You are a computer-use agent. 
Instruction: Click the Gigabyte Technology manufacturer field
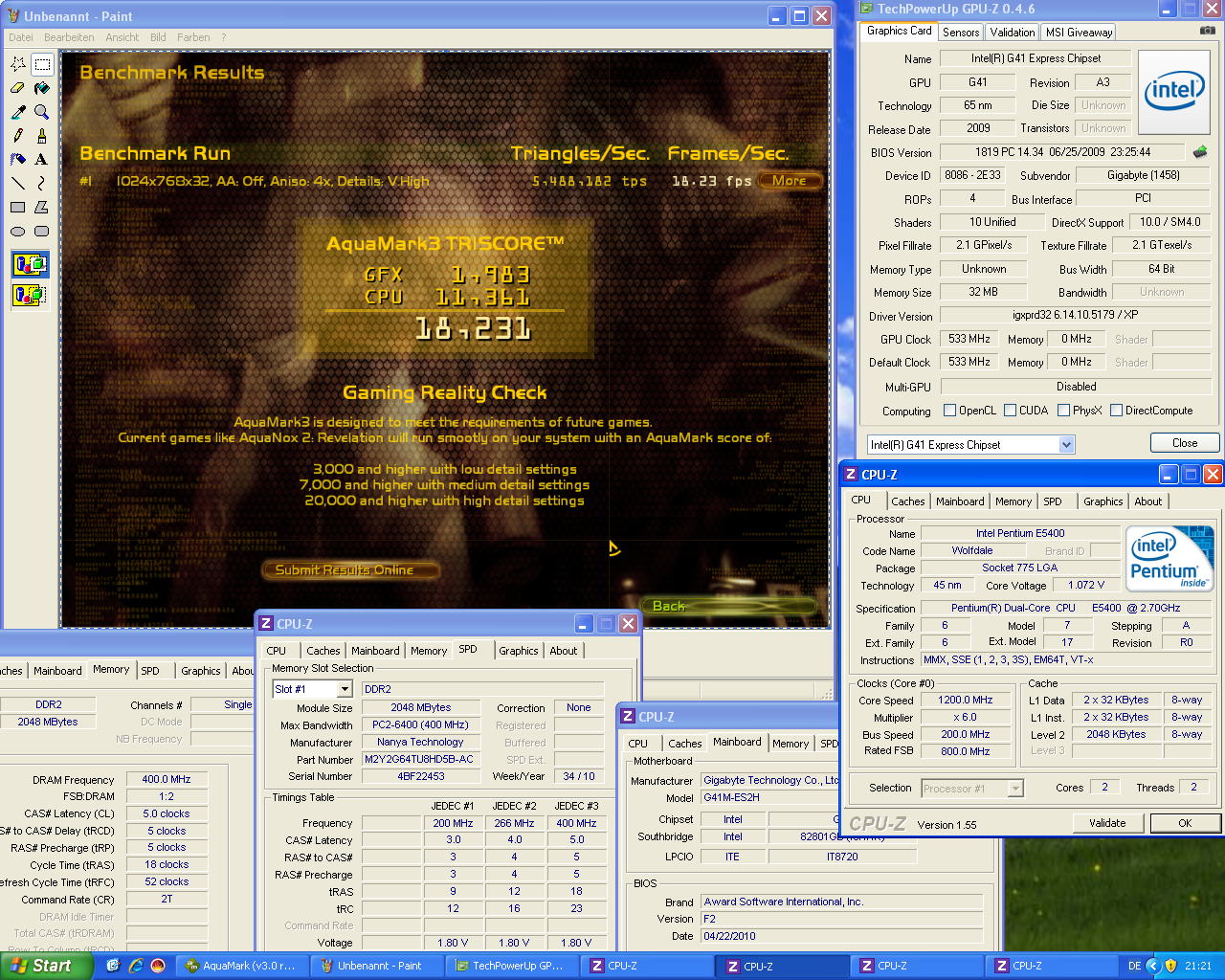click(x=769, y=780)
